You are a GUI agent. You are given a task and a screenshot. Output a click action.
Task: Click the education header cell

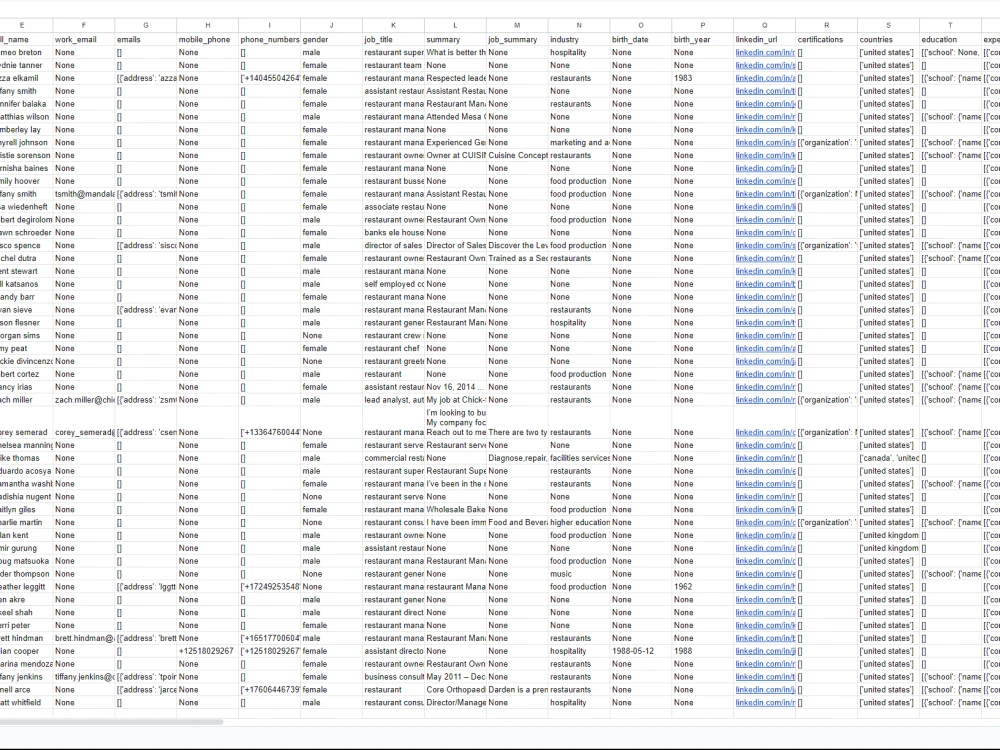pyautogui.click(x=950, y=40)
